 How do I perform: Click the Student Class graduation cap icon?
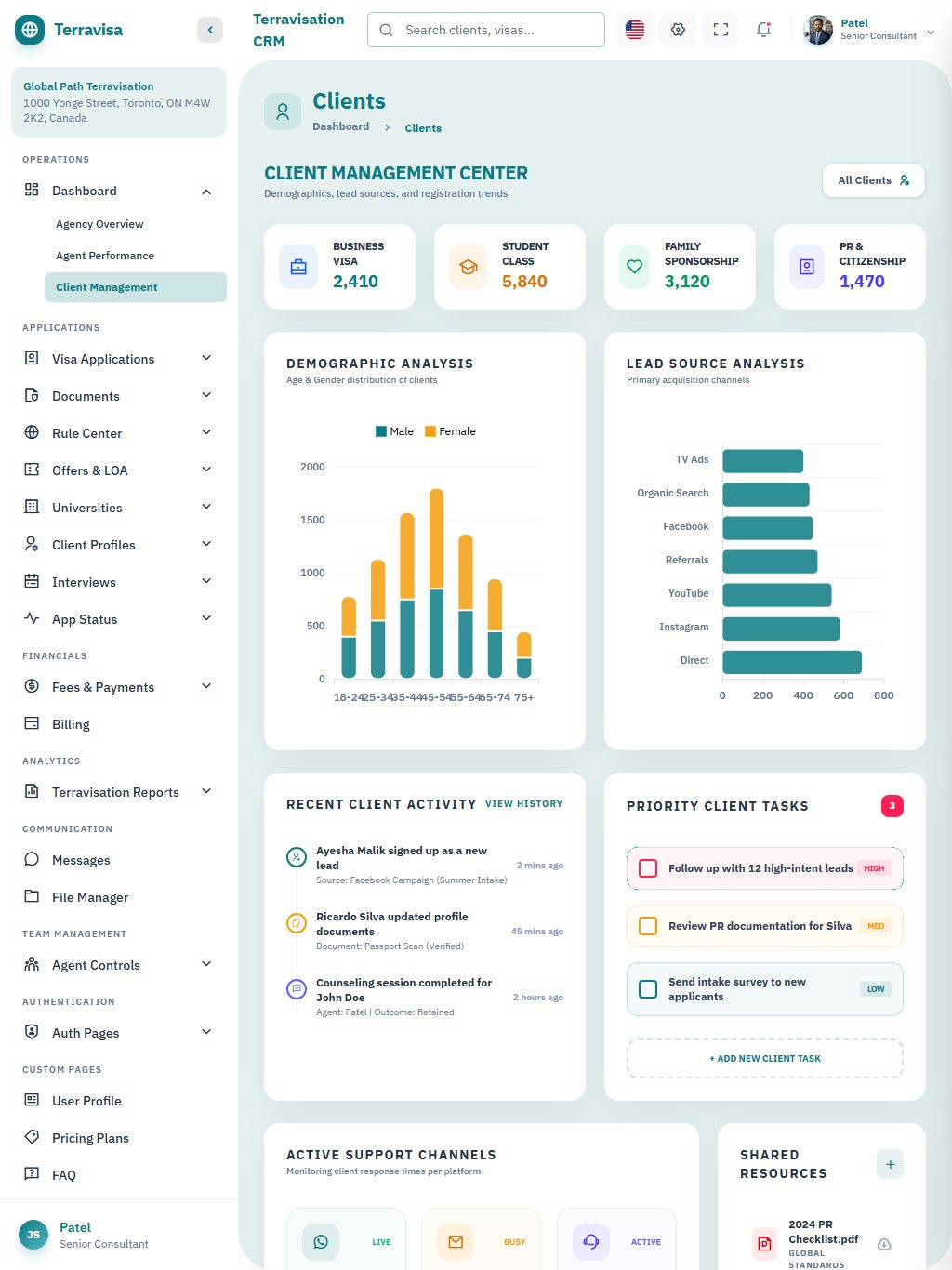[469, 267]
